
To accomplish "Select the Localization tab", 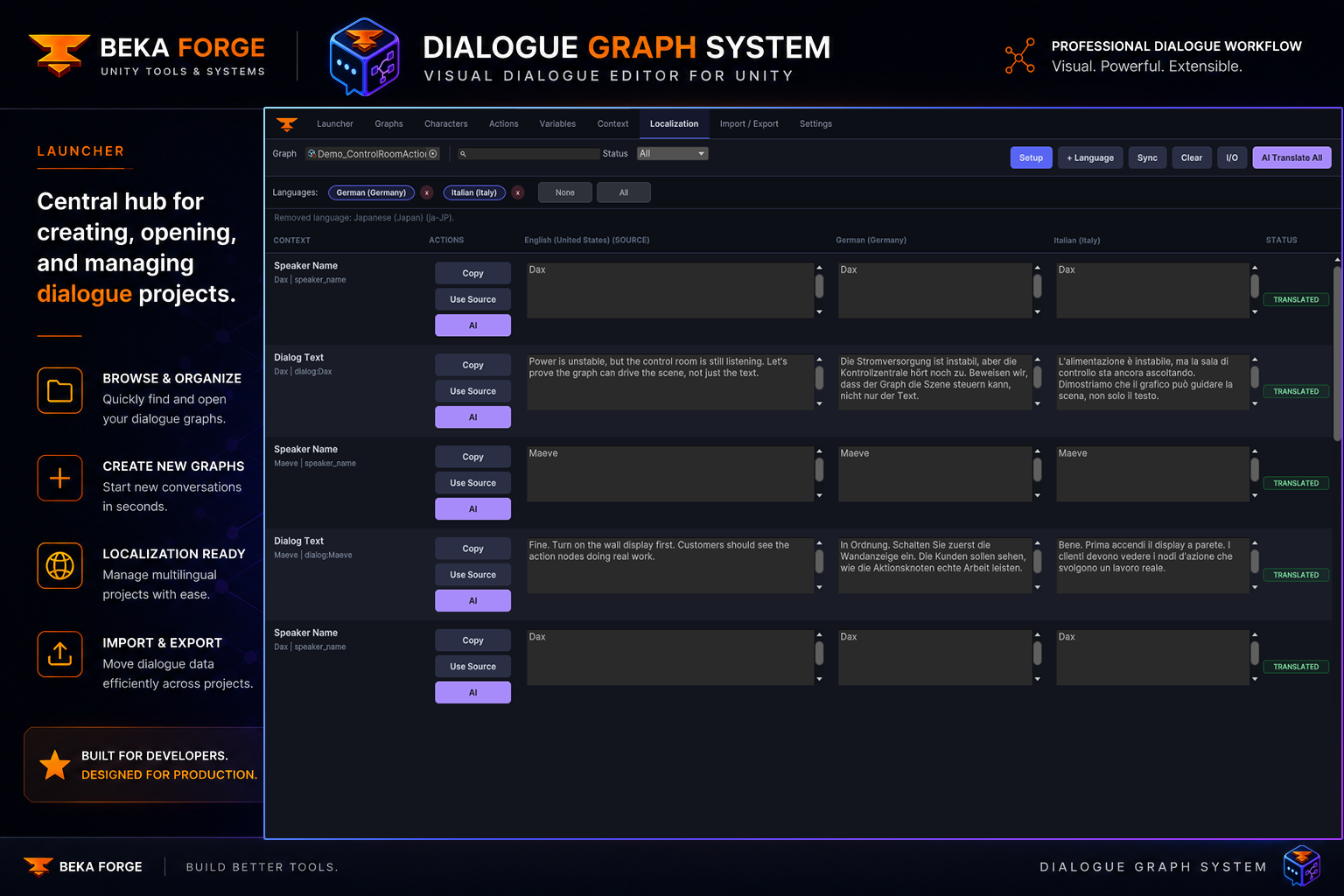I will click(x=675, y=124).
